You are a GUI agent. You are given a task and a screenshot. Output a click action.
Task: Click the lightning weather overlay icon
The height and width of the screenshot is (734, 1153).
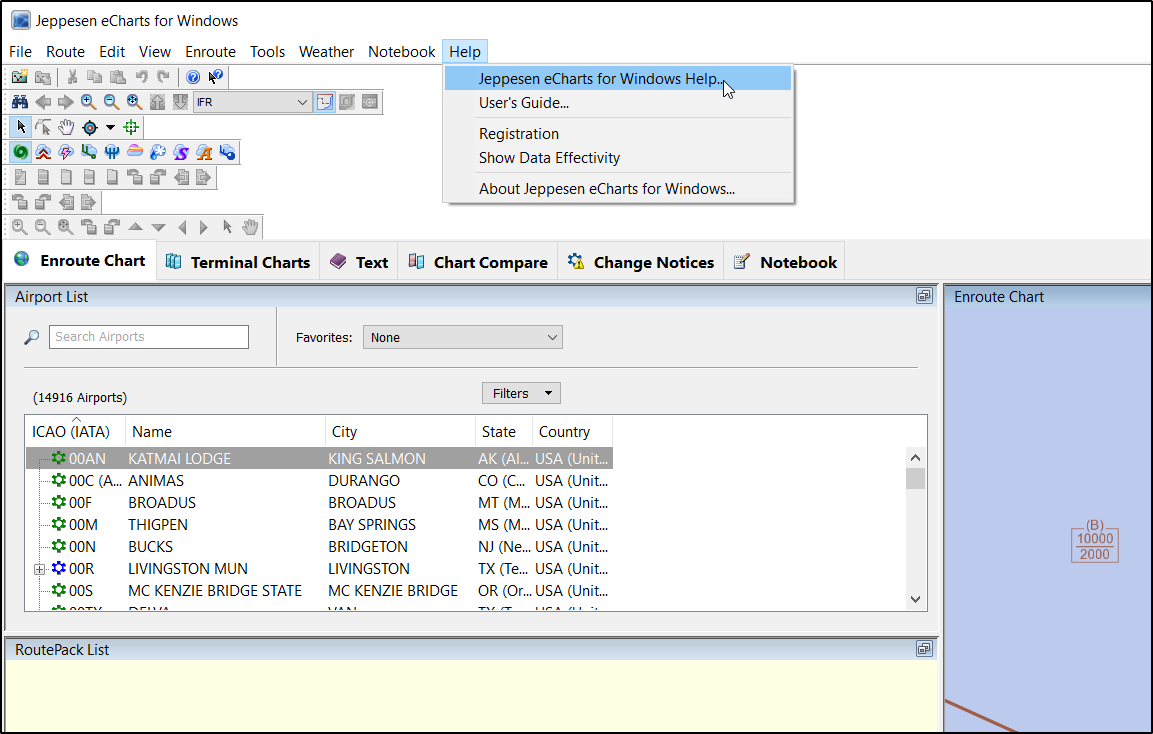(x=66, y=152)
